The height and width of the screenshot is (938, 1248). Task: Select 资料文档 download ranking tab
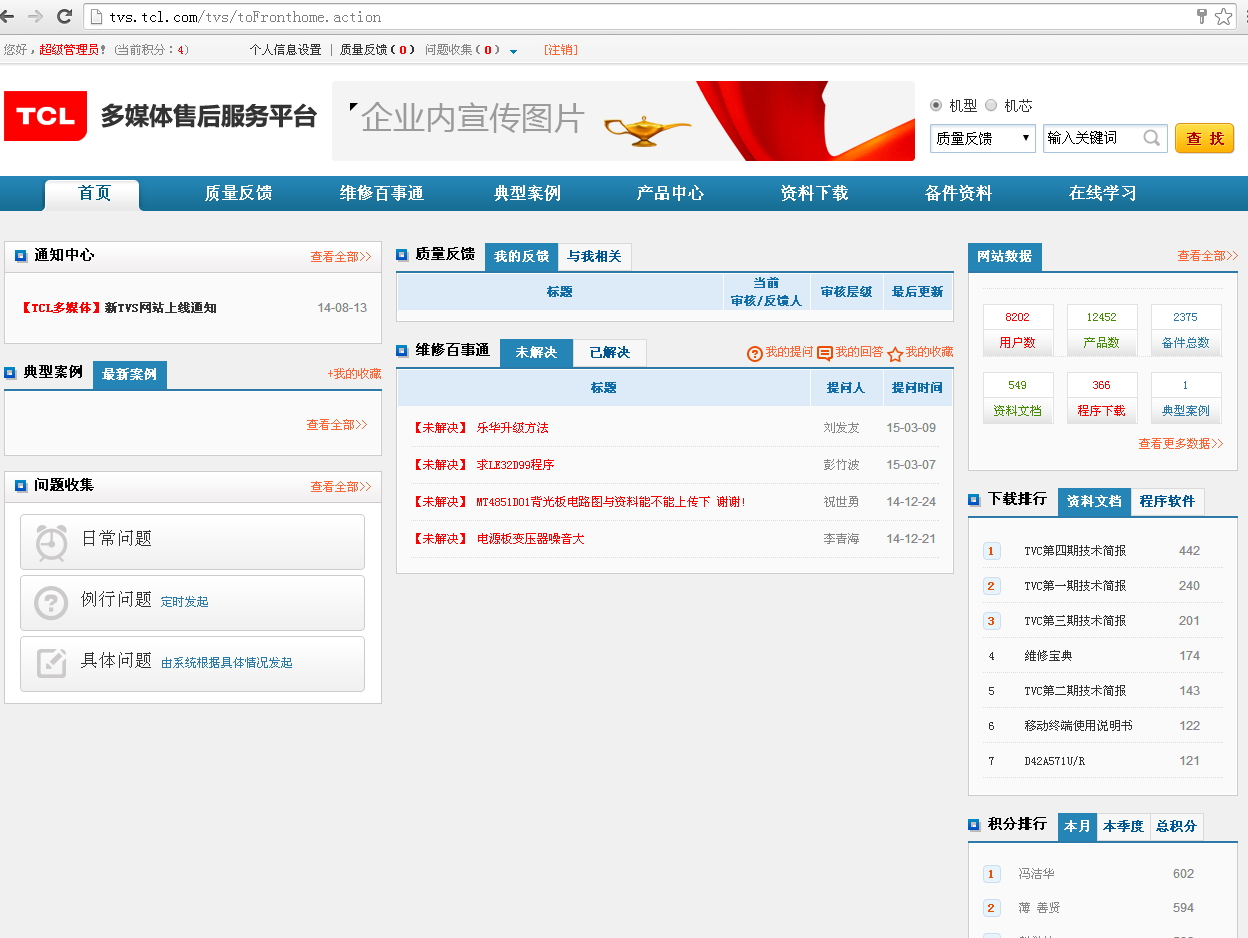[x=1094, y=502]
